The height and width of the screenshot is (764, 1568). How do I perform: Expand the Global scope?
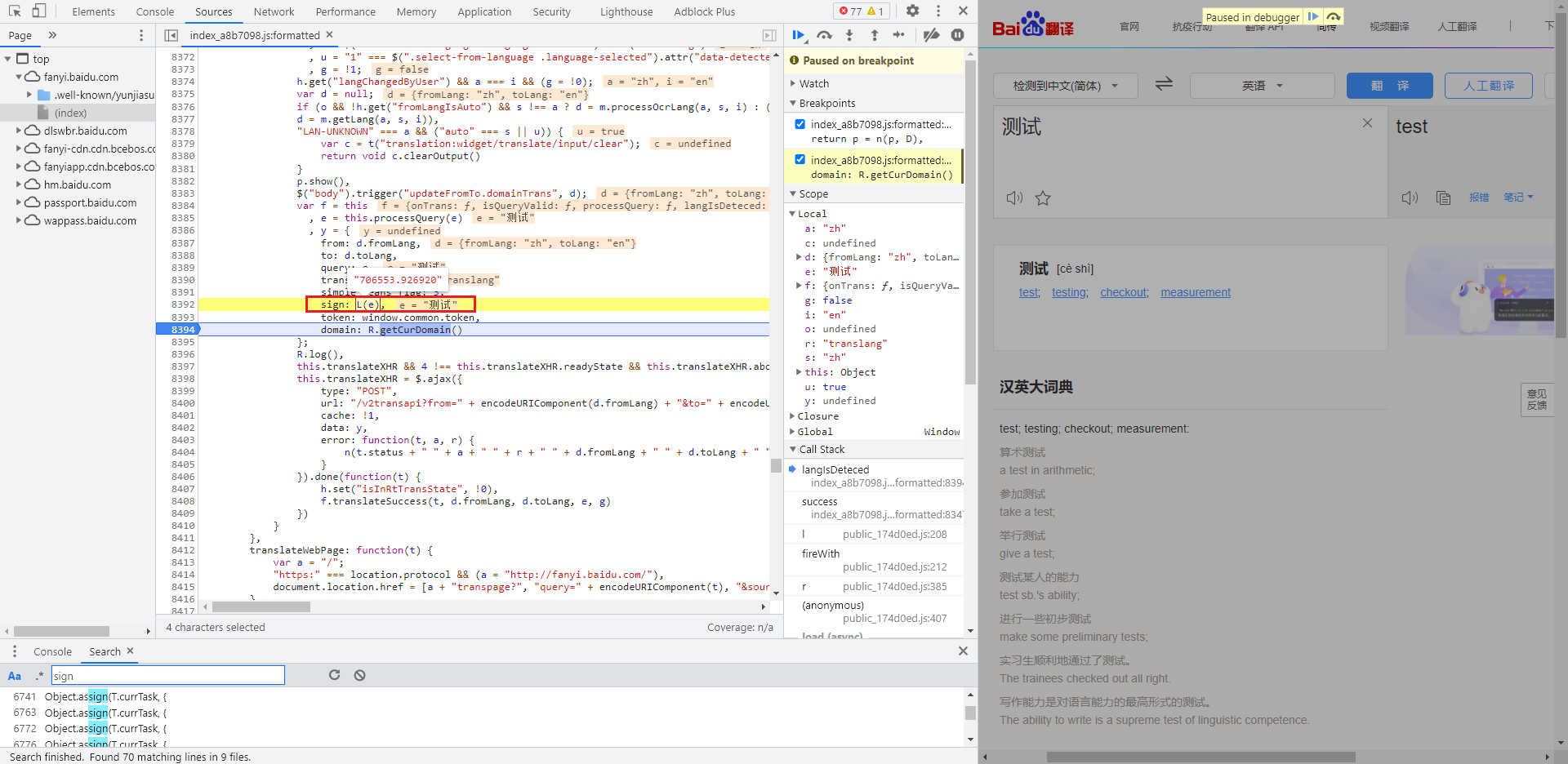coord(792,432)
